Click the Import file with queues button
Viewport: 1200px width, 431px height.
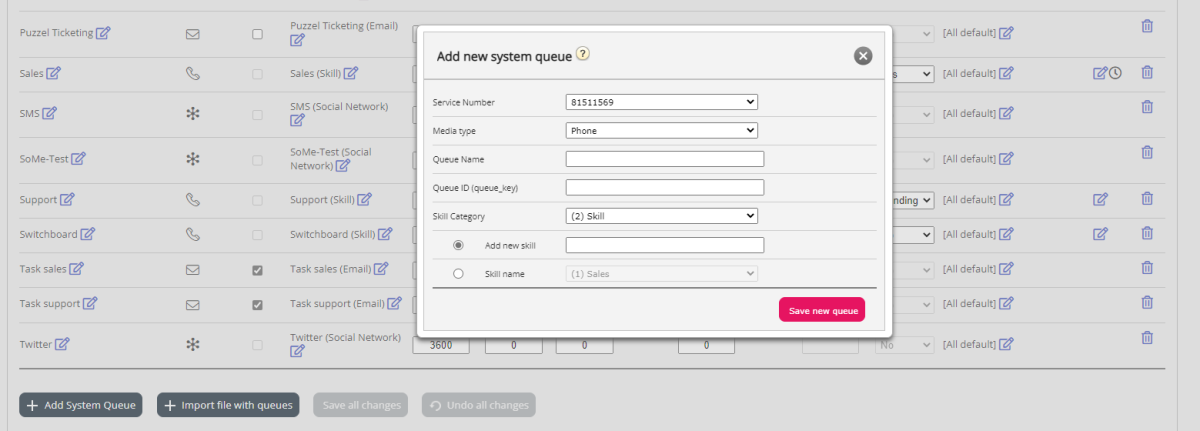[228, 405]
